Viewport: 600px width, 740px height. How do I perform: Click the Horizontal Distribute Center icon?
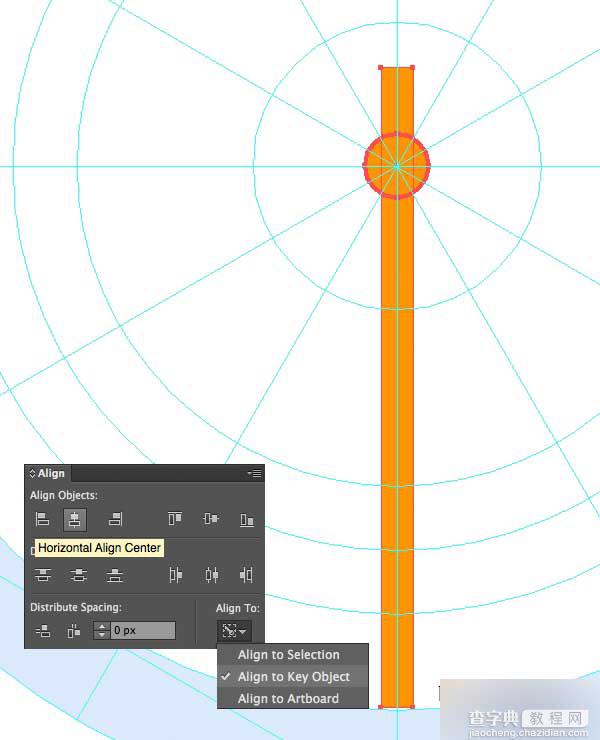pyautogui.click(x=211, y=575)
